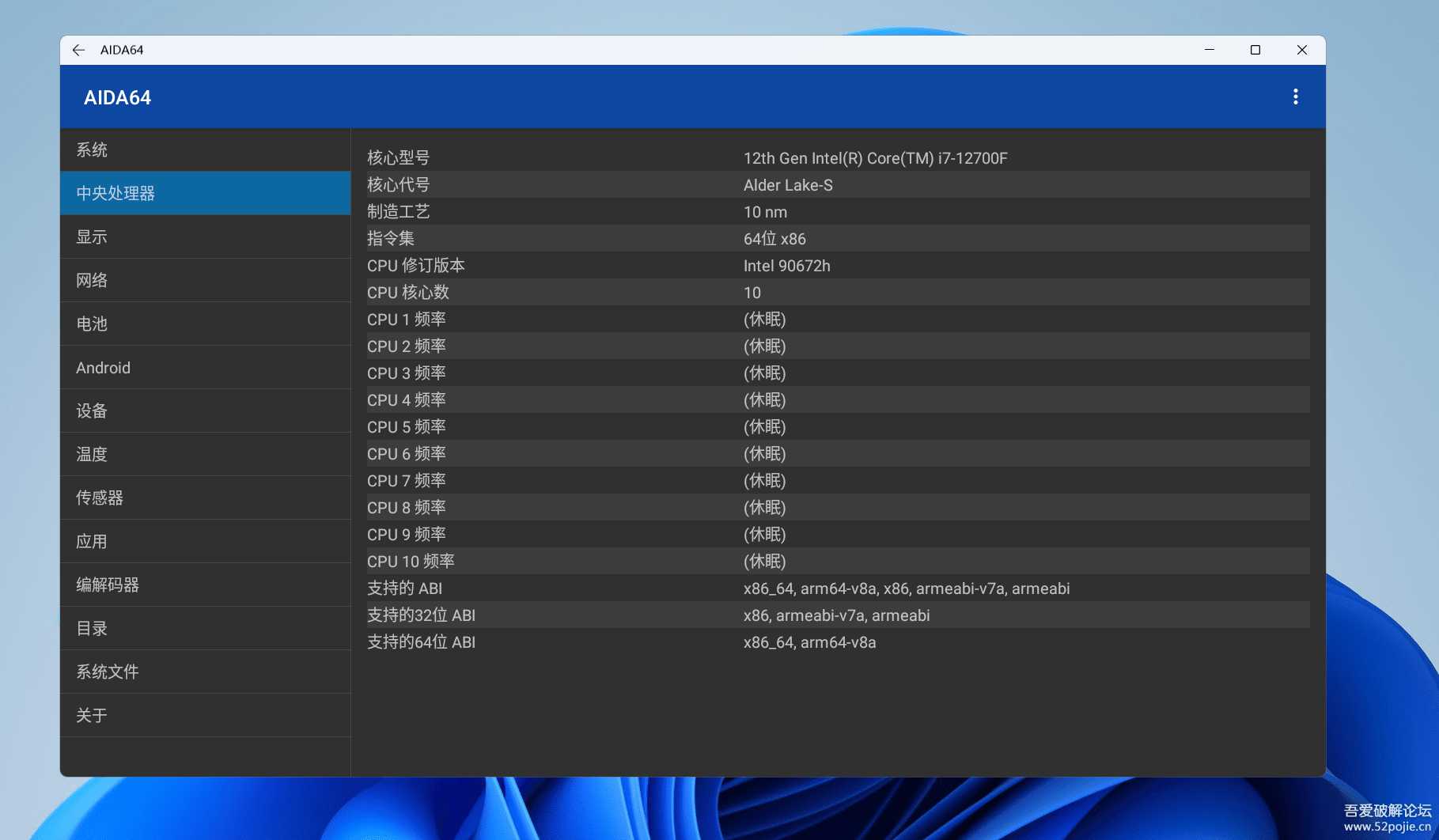
Task: Open the 网络 (Network) panel
Action: click(x=90, y=280)
